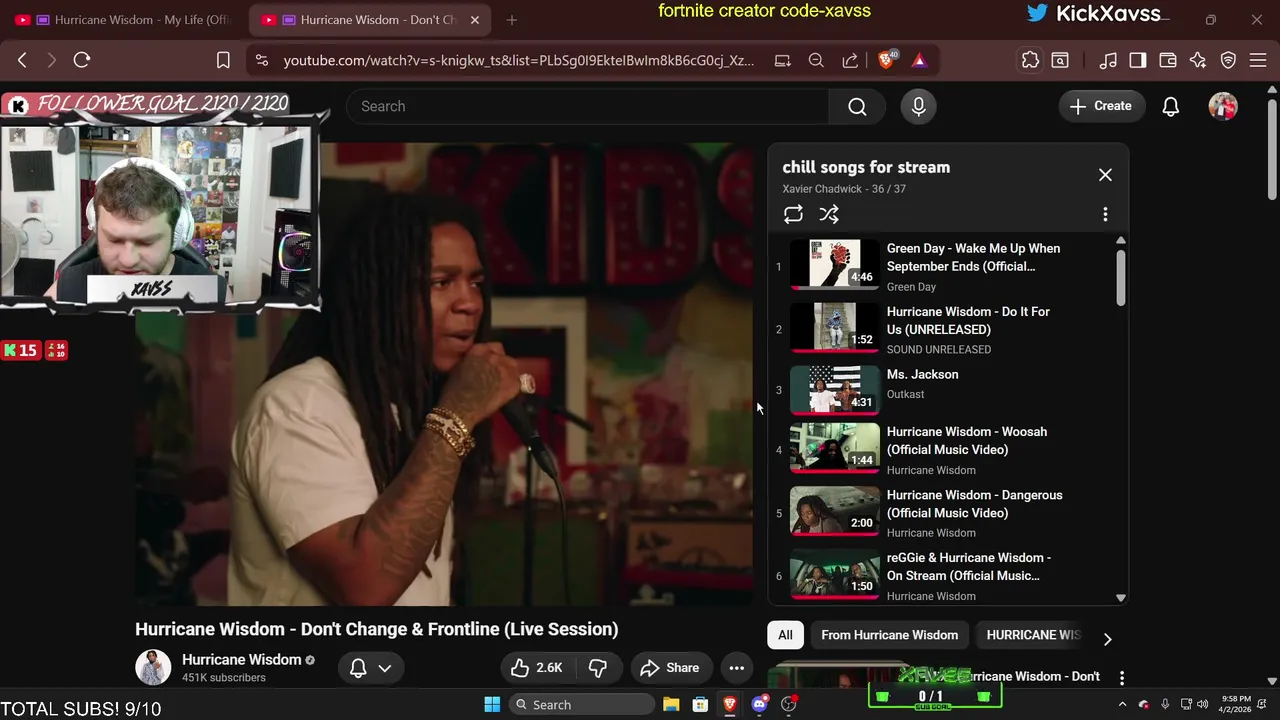
Task: Open the YouTube Create button
Action: pos(1101,106)
